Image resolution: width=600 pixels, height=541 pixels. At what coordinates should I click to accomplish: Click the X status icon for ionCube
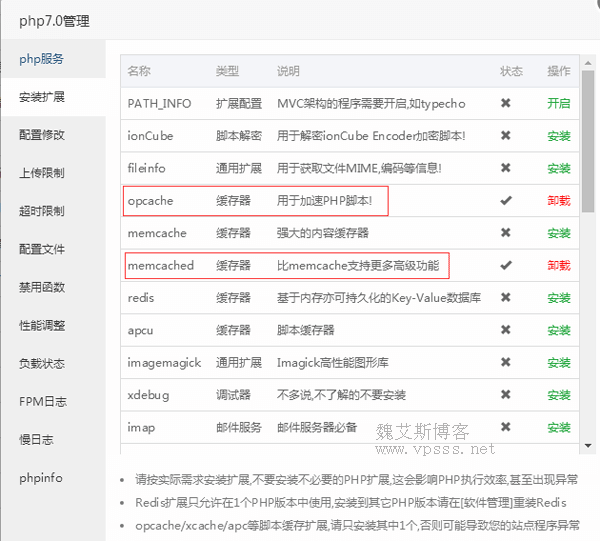pos(506,135)
